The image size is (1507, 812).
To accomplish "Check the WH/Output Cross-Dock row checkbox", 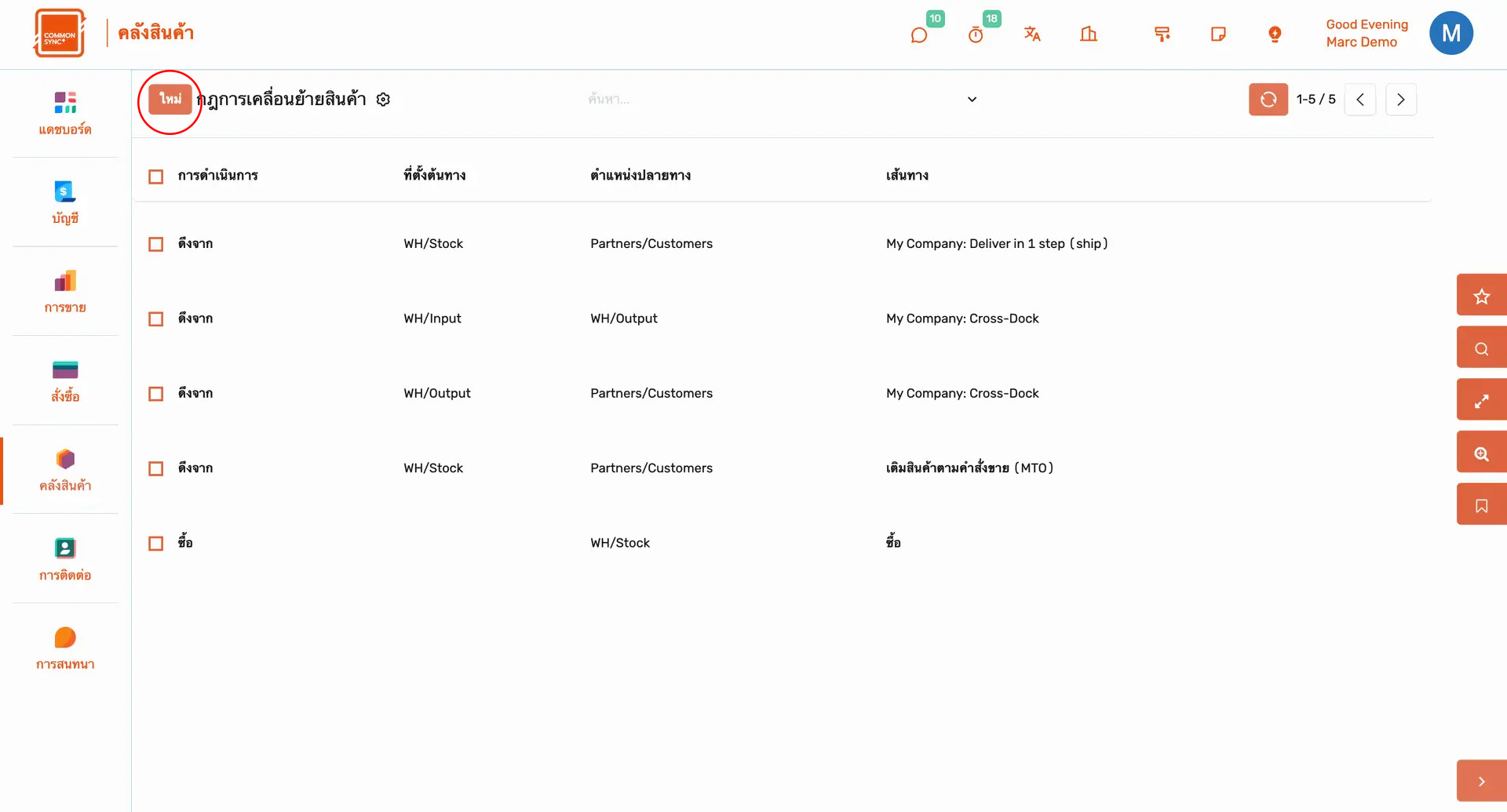I will click(x=156, y=394).
